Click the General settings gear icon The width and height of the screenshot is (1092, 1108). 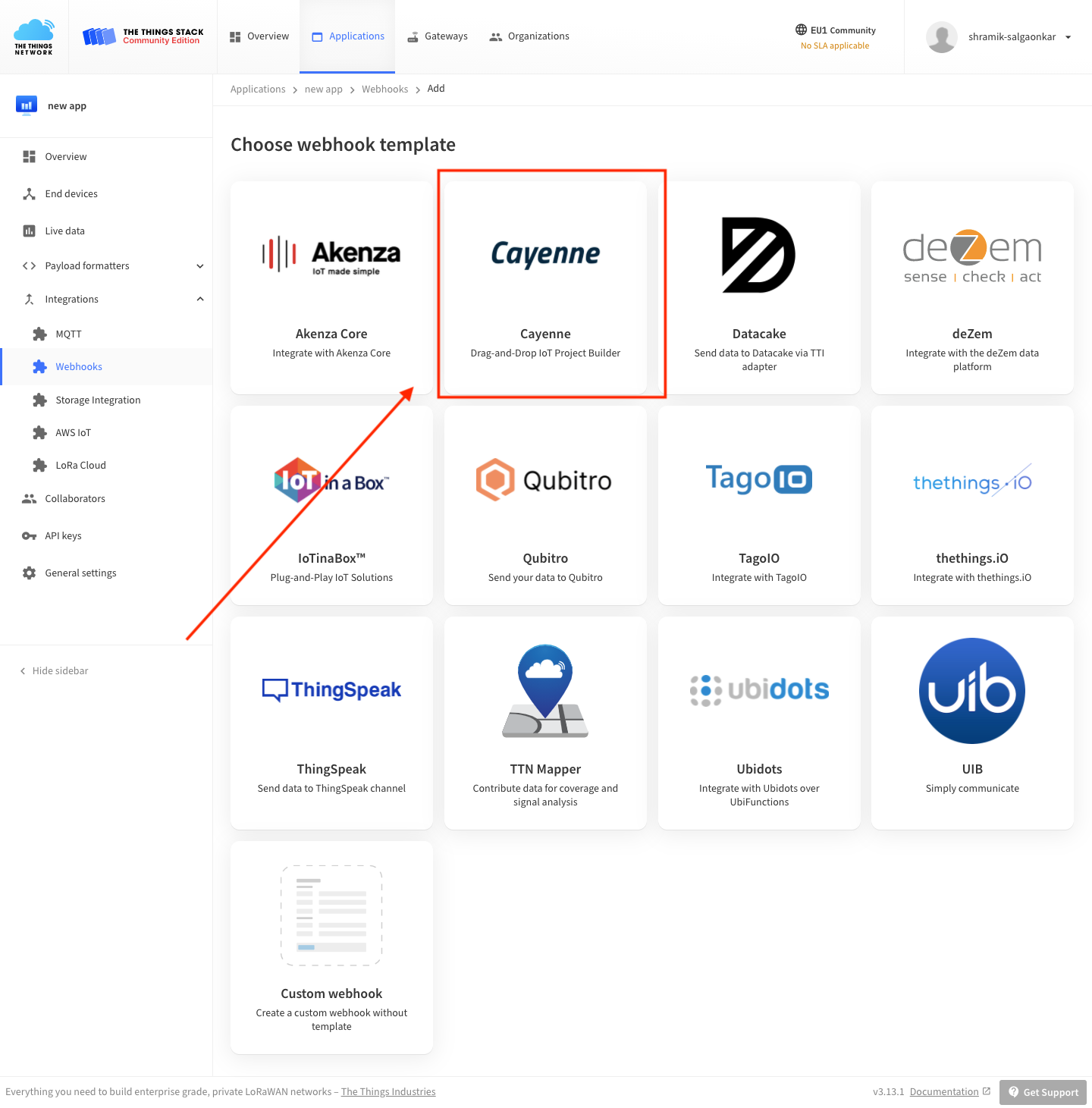click(x=29, y=573)
